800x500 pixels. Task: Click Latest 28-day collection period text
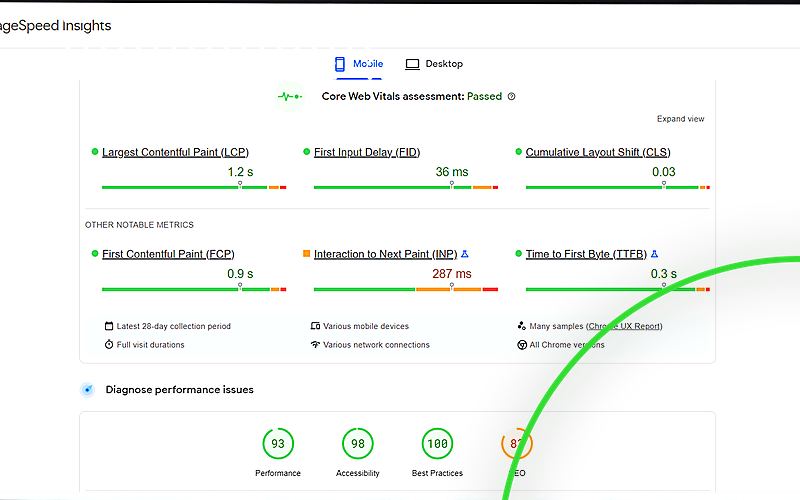point(173,326)
